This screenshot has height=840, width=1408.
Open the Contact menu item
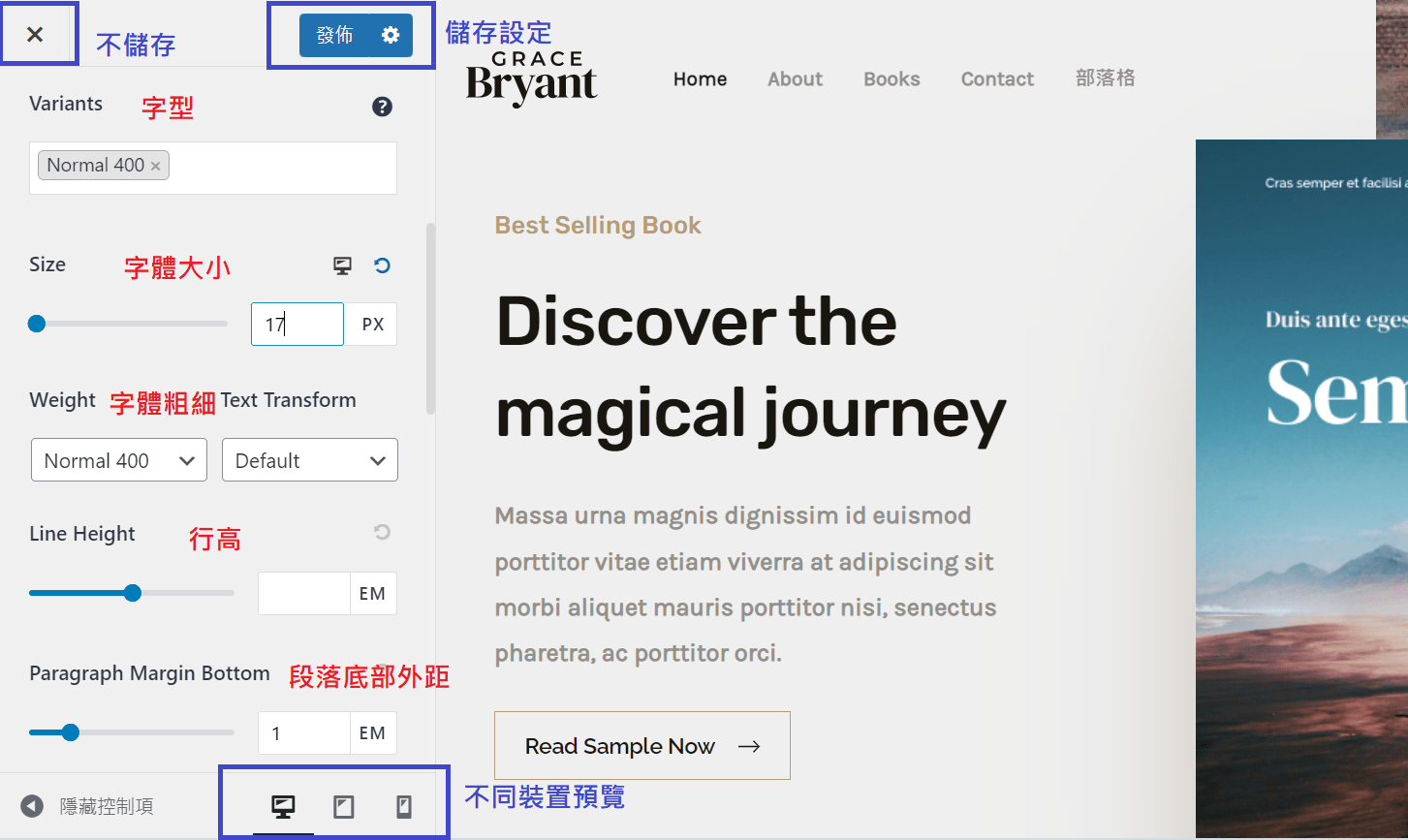point(997,79)
